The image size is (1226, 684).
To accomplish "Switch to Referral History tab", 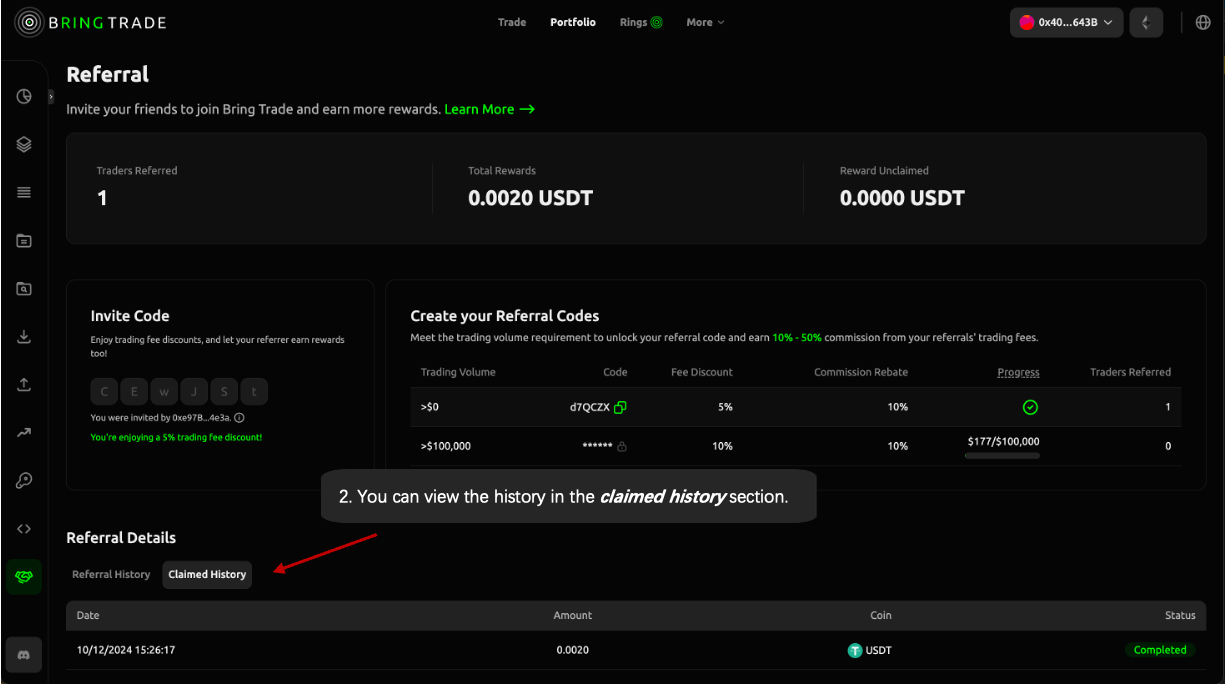I will [111, 574].
